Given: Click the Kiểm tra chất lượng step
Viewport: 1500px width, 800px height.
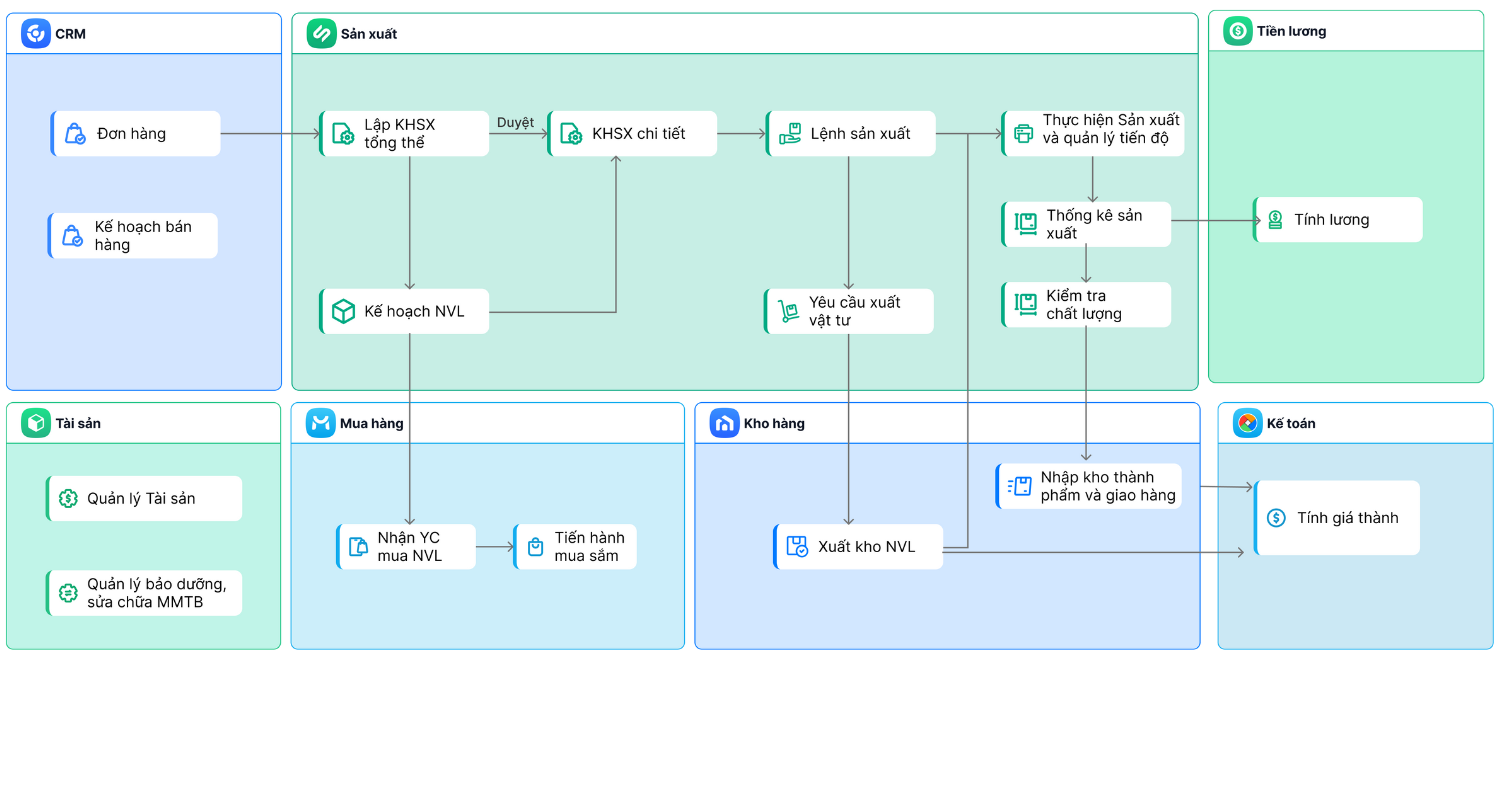Looking at the screenshot, I should point(1087,305).
